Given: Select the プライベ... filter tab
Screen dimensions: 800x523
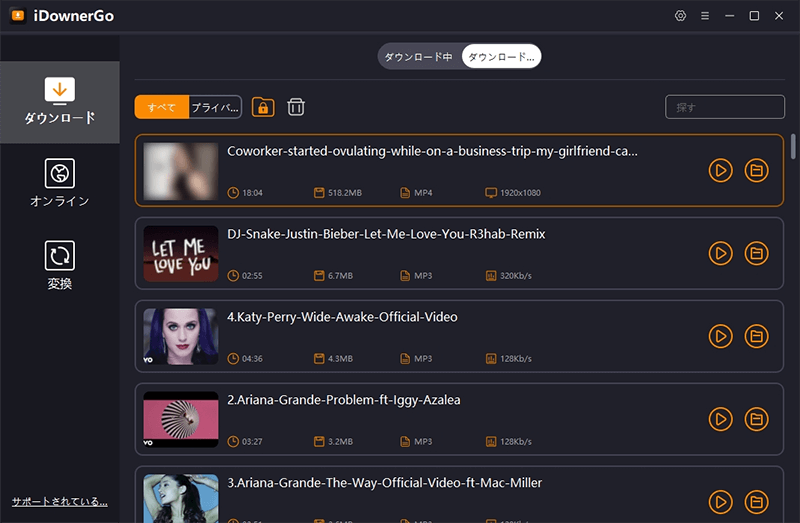Looking at the screenshot, I should [x=215, y=107].
